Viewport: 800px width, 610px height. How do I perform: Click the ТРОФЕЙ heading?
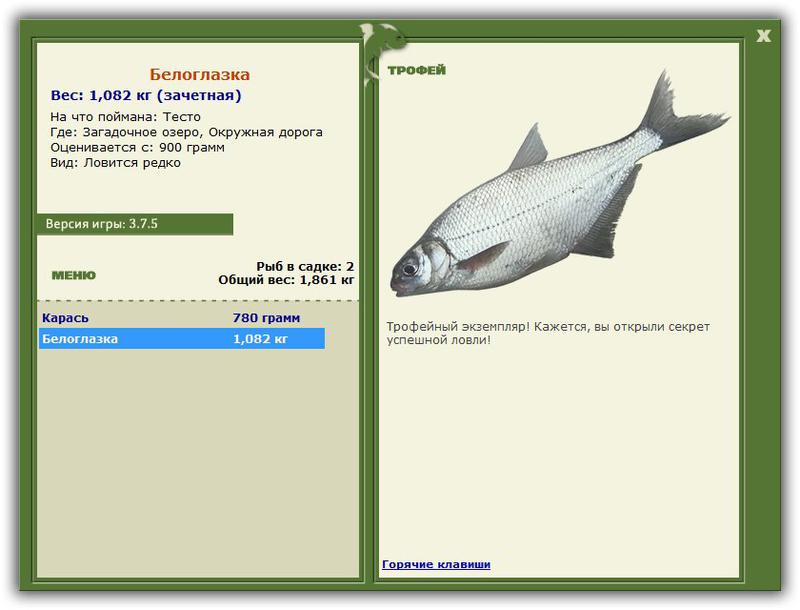pos(416,70)
